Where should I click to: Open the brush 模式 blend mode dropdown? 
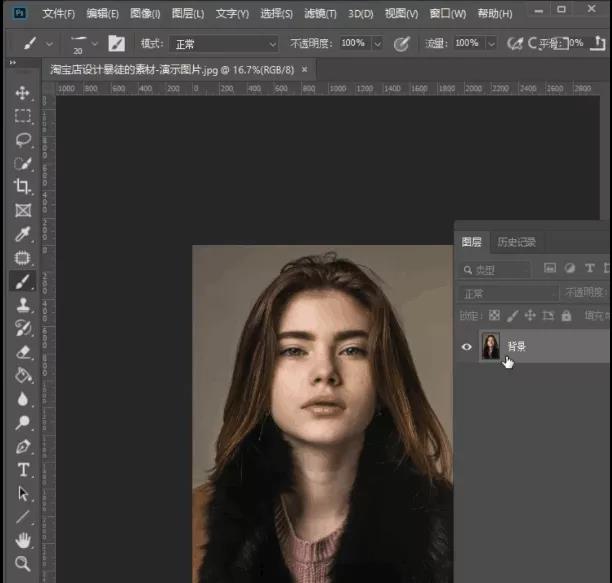(x=222, y=44)
